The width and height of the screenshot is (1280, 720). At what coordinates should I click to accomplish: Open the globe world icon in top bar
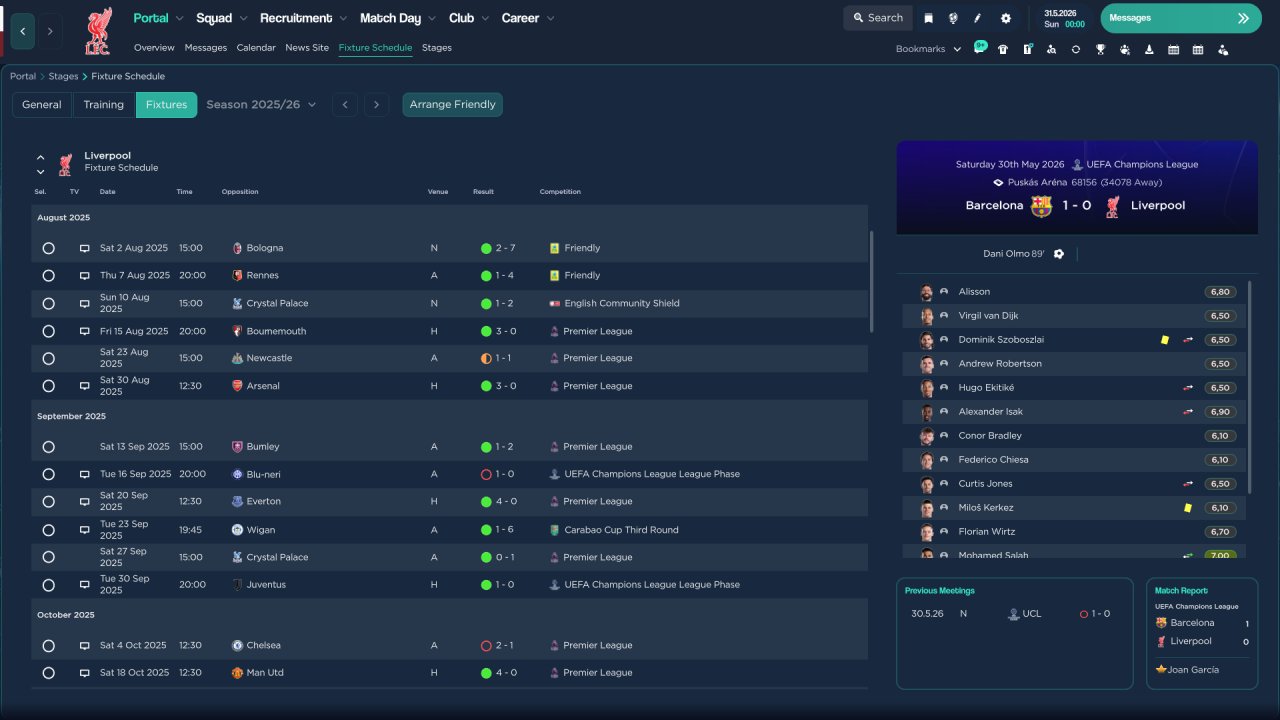[953, 18]
